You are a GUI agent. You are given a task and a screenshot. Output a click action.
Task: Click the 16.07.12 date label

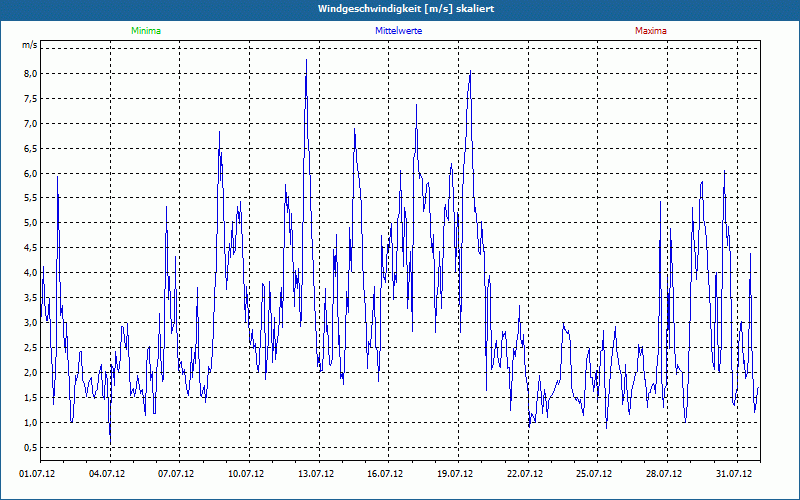(385, 474)
